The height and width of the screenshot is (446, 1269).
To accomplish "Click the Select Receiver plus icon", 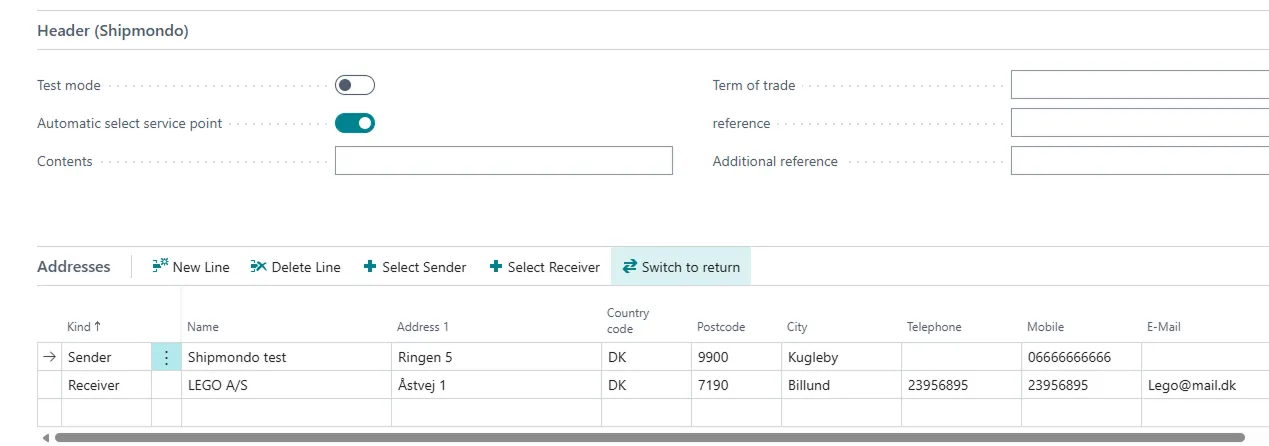I will point(496,267).
